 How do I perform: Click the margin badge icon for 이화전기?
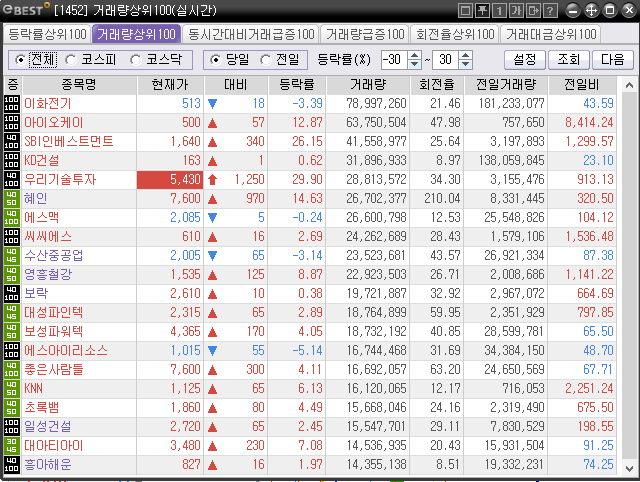(11, 104)
